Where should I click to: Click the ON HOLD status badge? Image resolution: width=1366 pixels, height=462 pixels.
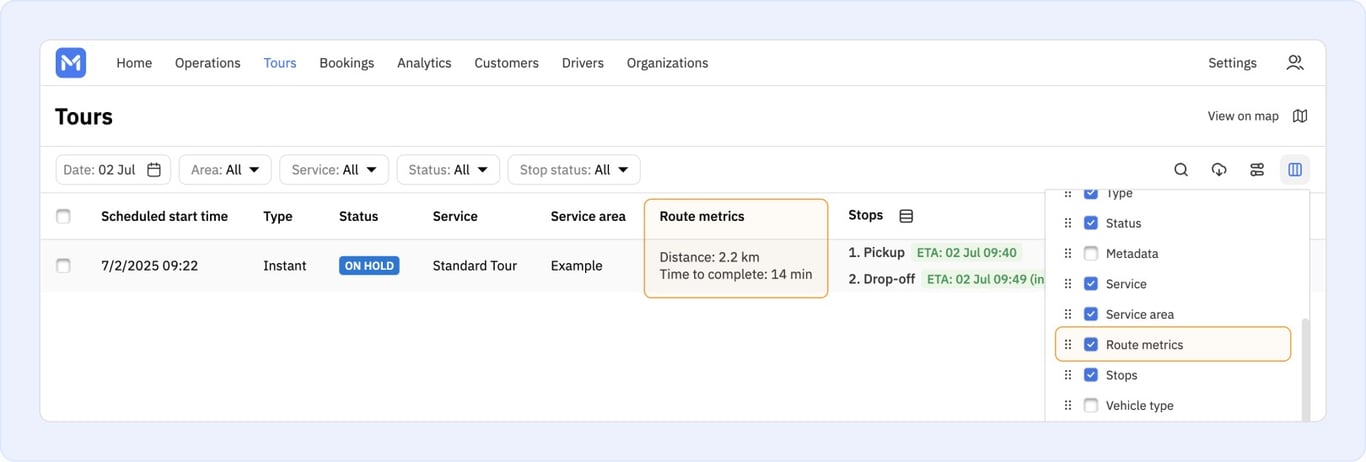click(369, 266)
